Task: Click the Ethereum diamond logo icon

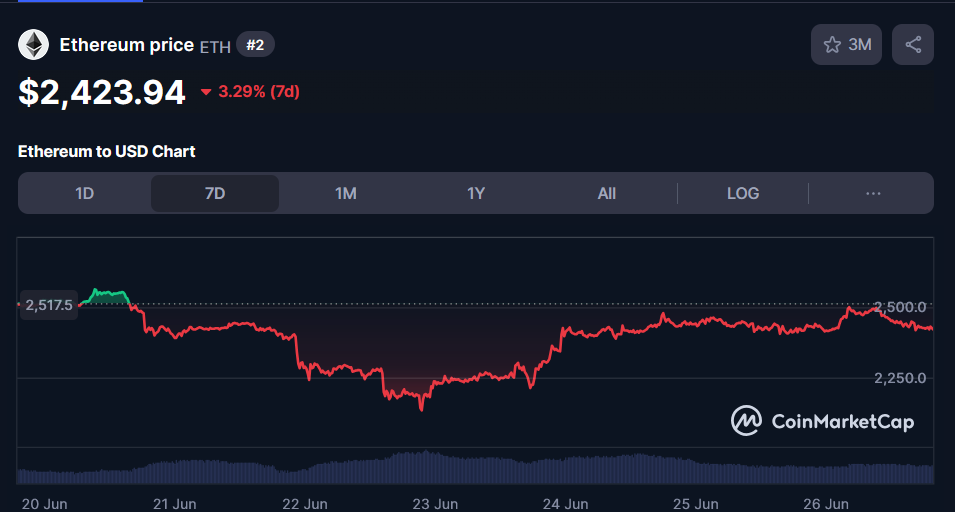Action: tap(33, 44)
